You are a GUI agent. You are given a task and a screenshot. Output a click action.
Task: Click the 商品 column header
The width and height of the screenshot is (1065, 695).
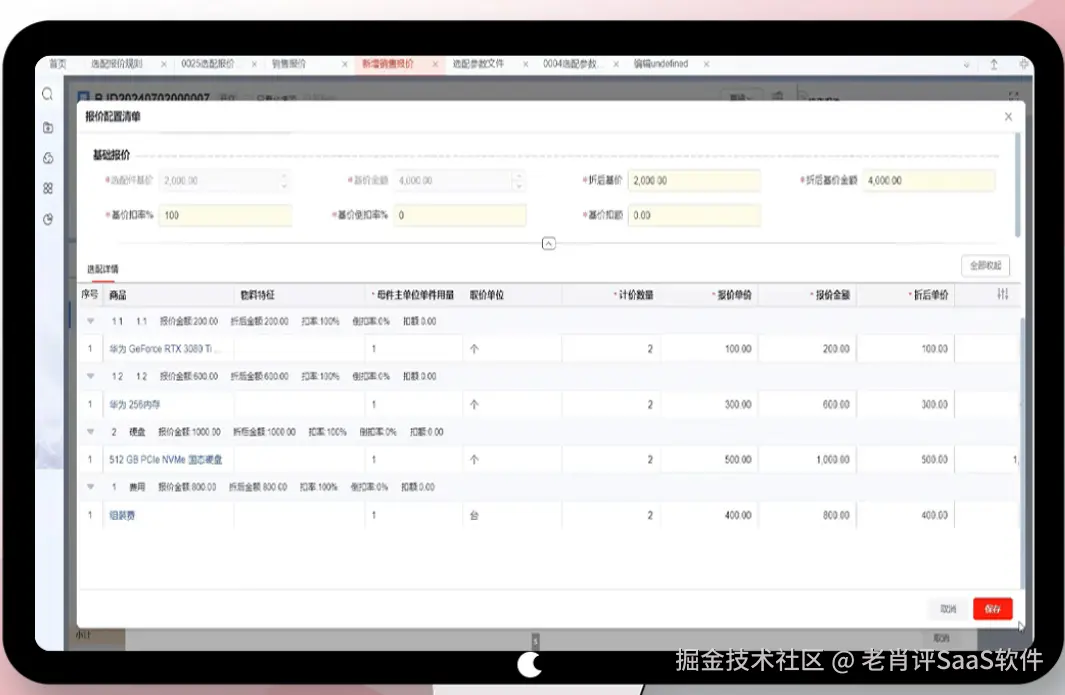click(x=118, y=295)
